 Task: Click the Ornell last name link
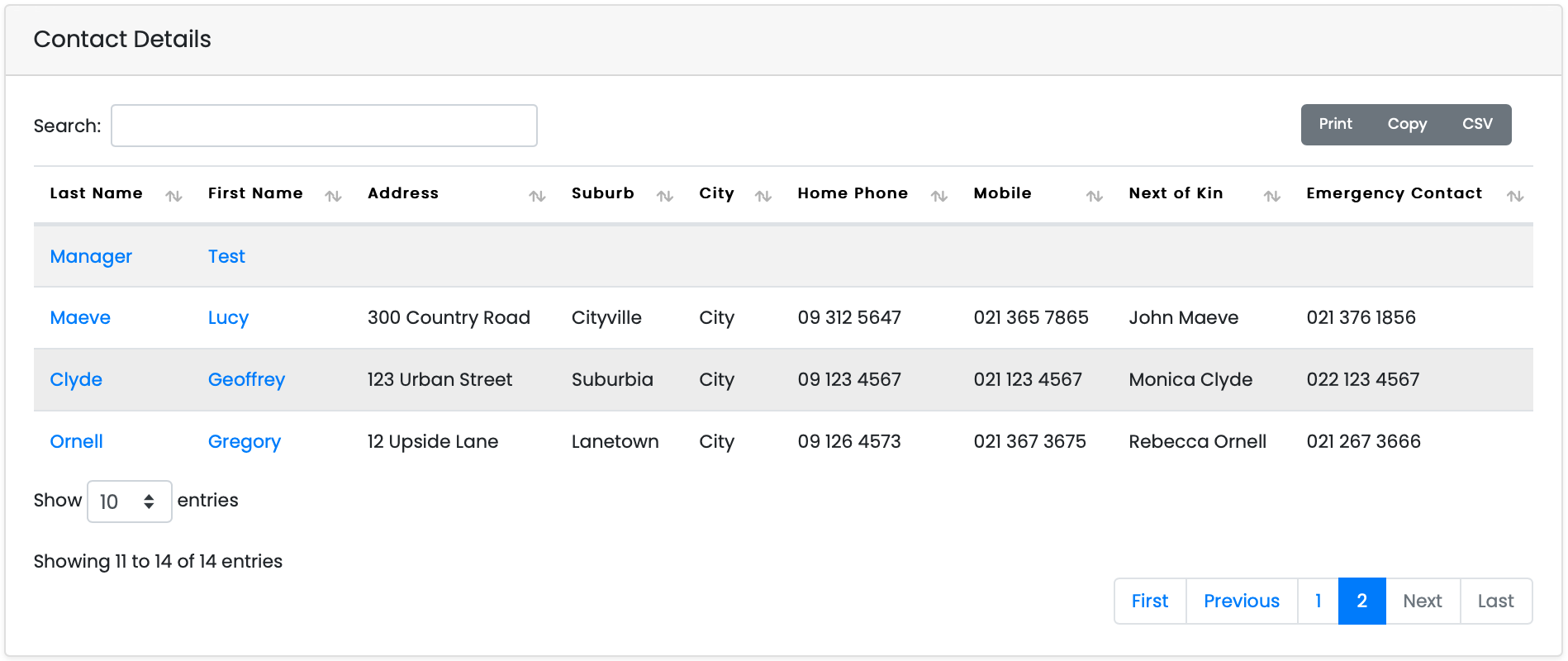pos(76,442)
